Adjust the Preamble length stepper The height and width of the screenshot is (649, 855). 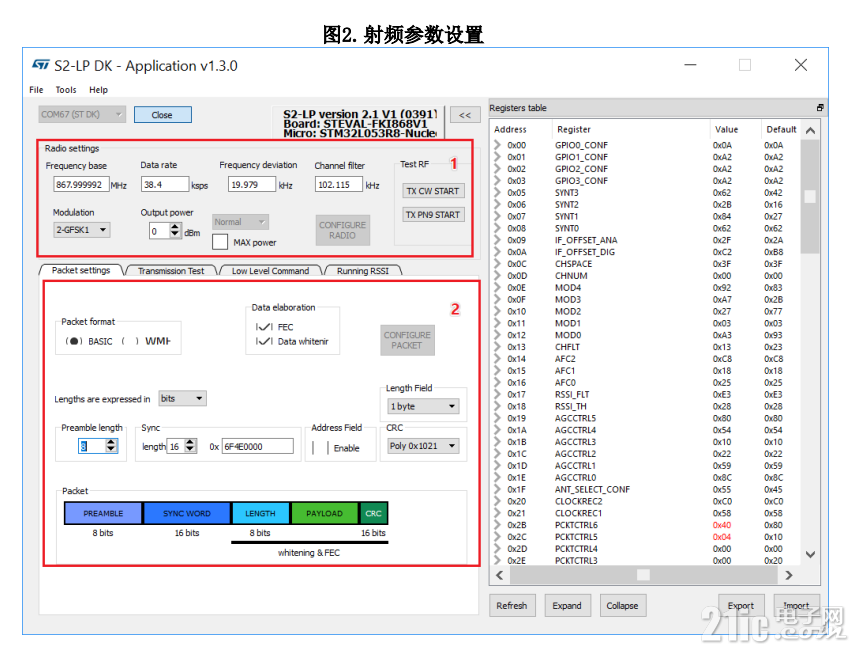111,446
